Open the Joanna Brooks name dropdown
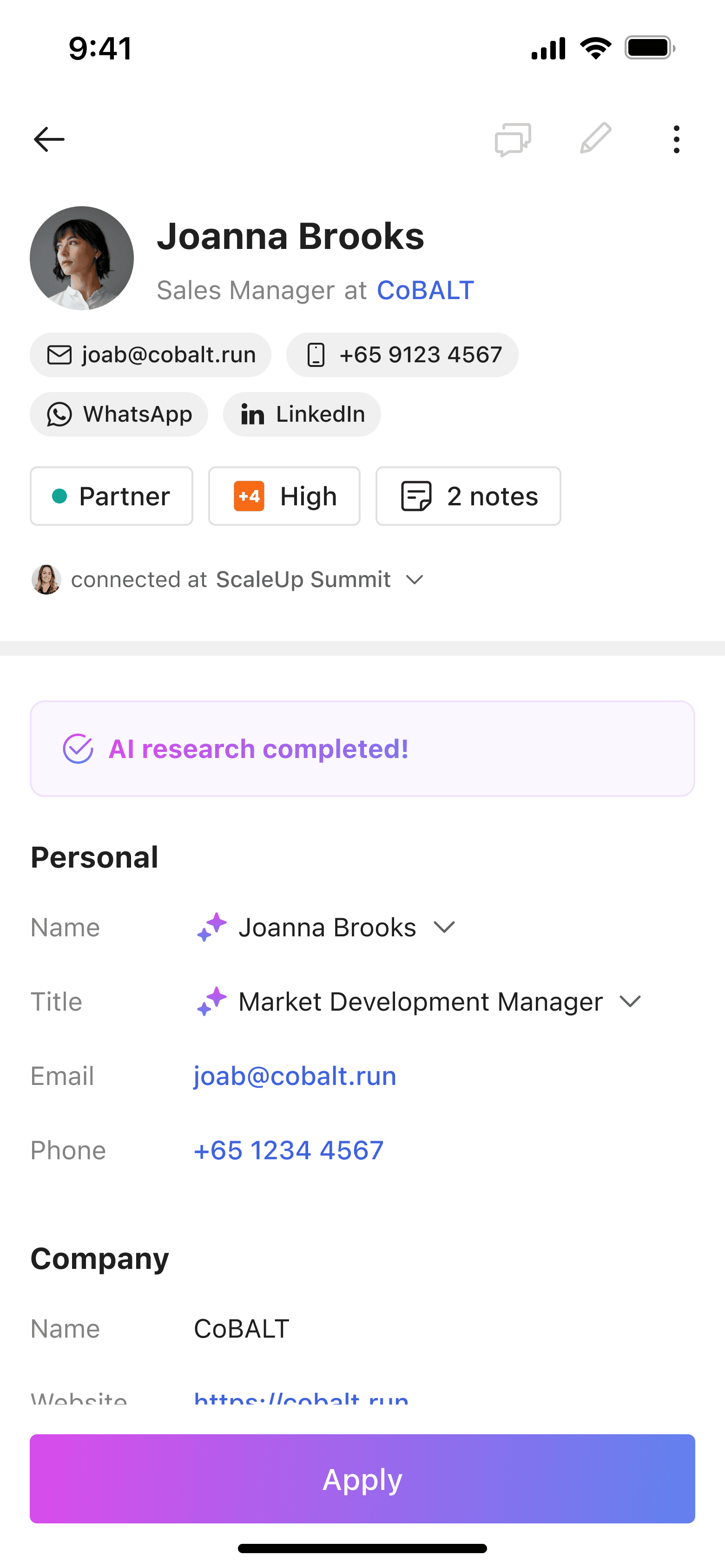 444,927
